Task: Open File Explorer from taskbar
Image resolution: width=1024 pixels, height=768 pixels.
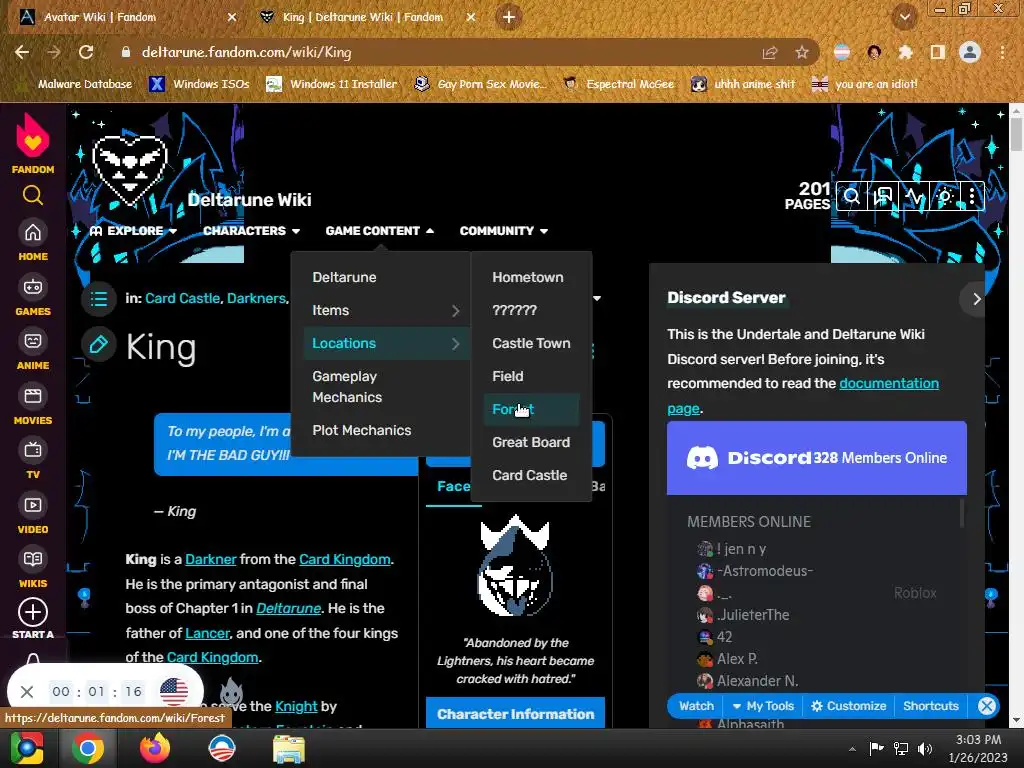Action: (x=289, y=748)
